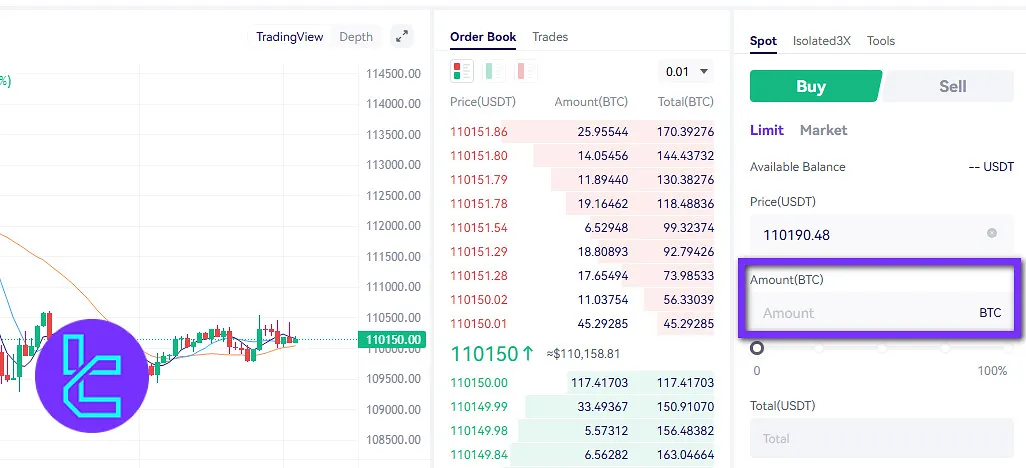Screen dimensions: 1026x468
Task: Click ask price 110151.79
Action: pyautogui.click(x=479, y=179)
